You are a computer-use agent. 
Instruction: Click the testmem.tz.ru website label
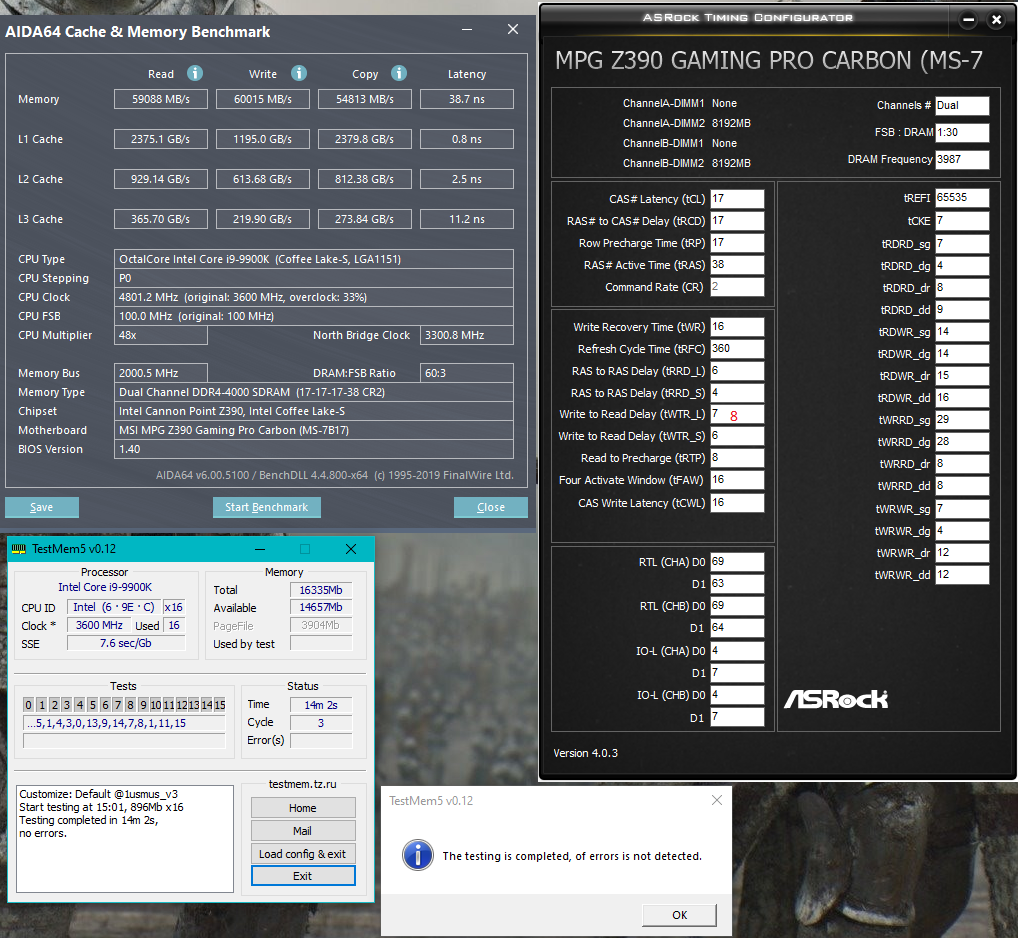tap(303, 784)
